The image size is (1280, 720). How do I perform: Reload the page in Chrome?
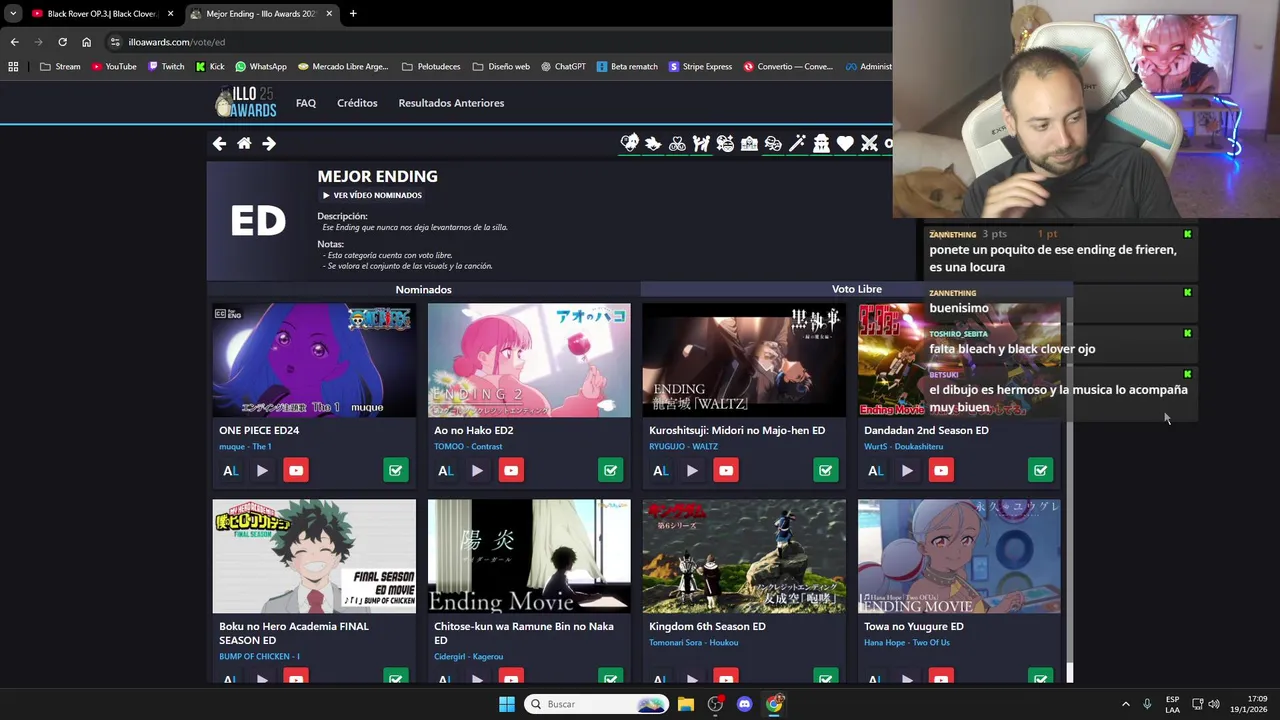[62, 42]
